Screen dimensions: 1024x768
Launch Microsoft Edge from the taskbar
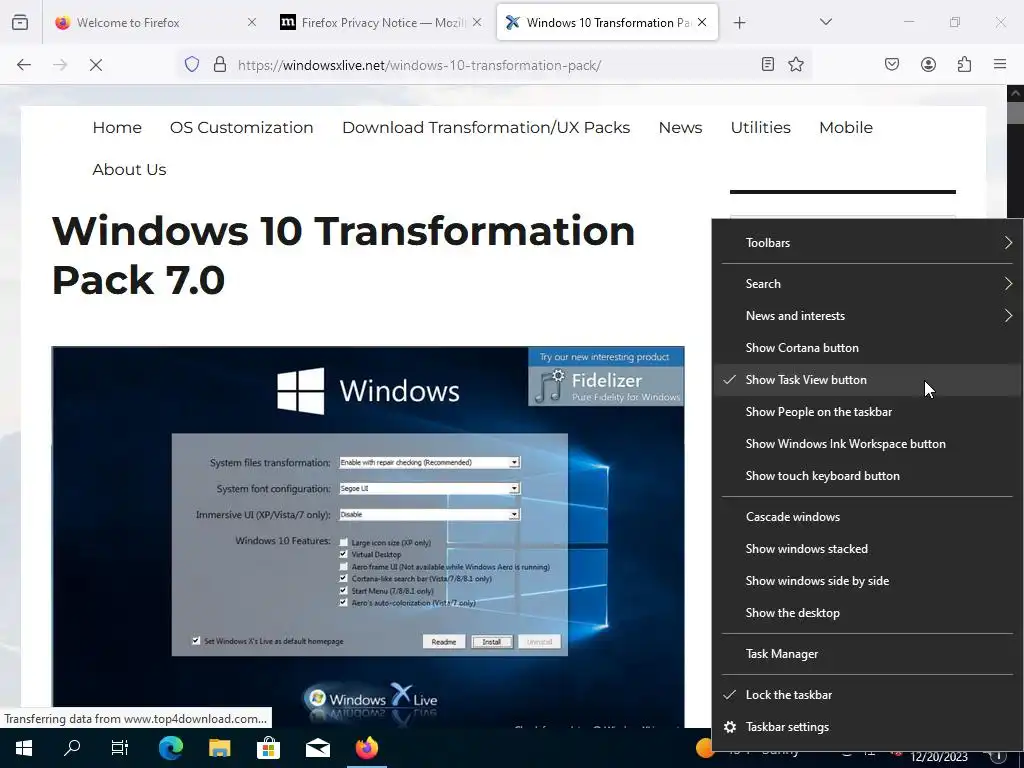[170, 748]
